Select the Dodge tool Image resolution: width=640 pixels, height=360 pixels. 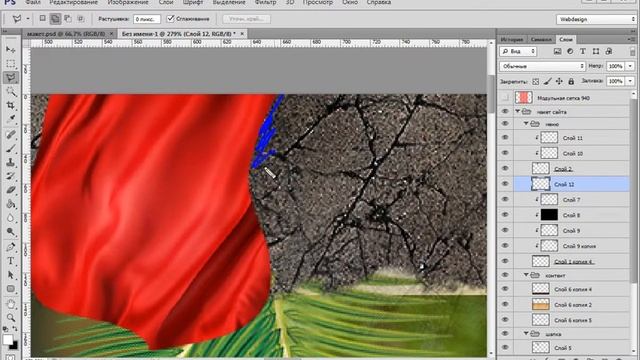point(11,232)
